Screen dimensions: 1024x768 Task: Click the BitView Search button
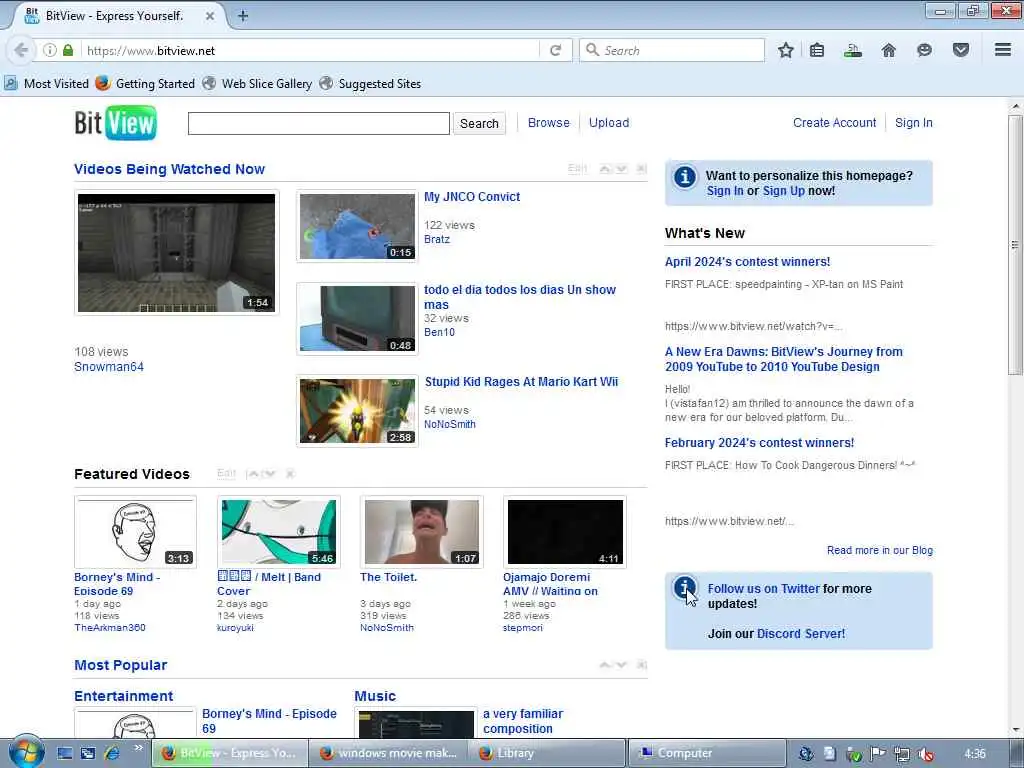(x=479, y=123)
